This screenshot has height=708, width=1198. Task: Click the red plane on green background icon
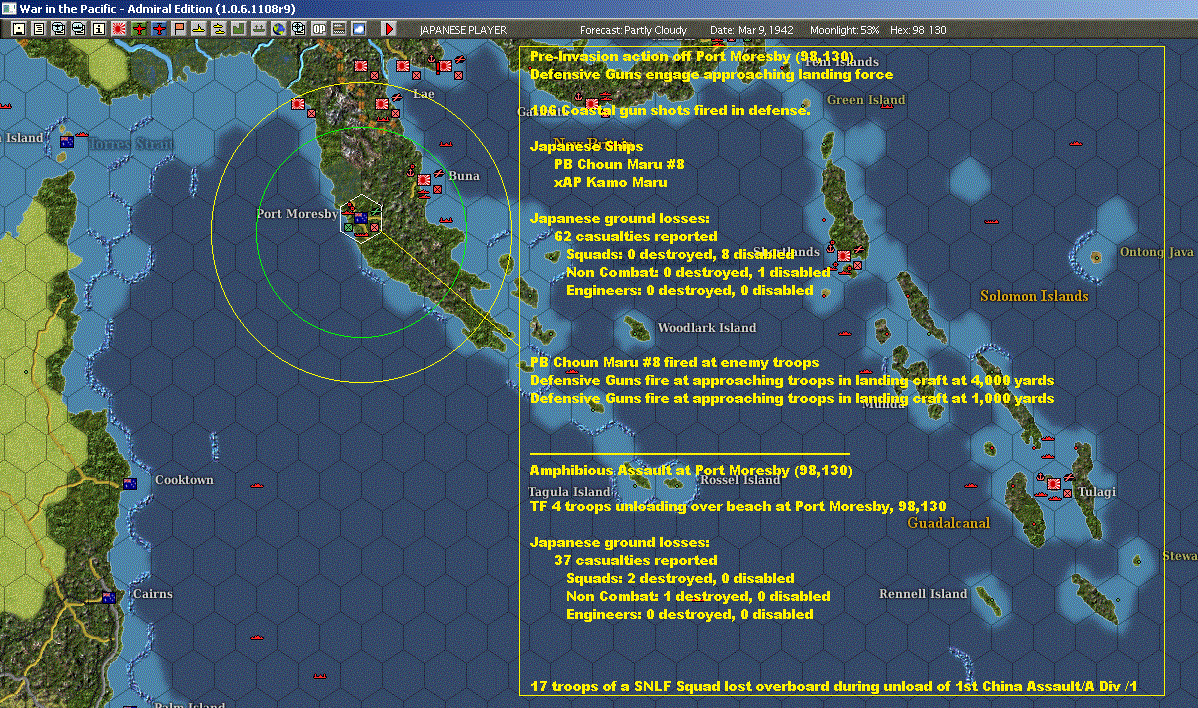(x=139, y=29)
